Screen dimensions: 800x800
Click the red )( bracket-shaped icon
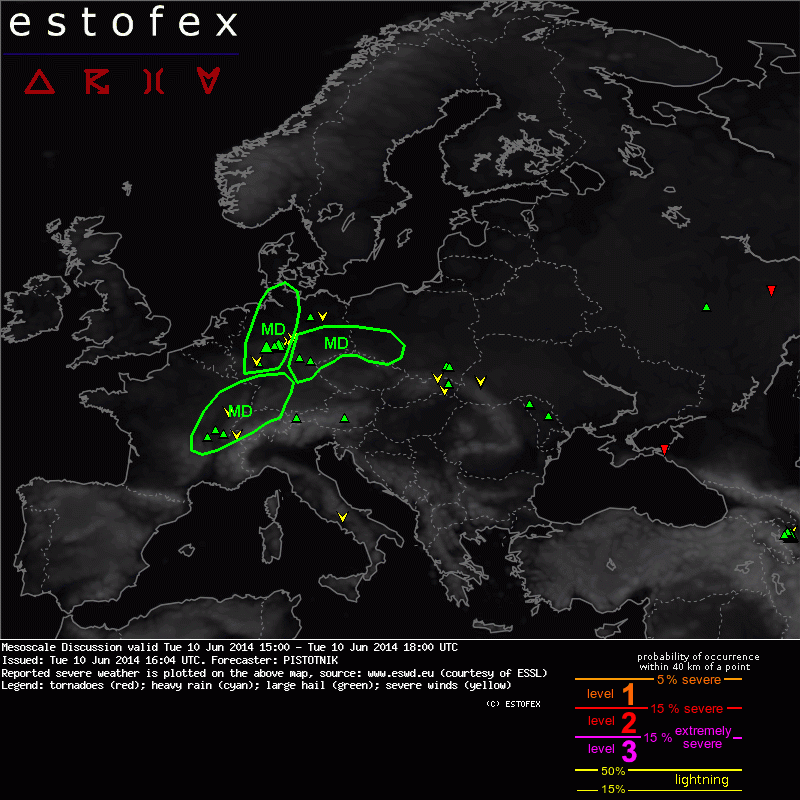point(153,81)
